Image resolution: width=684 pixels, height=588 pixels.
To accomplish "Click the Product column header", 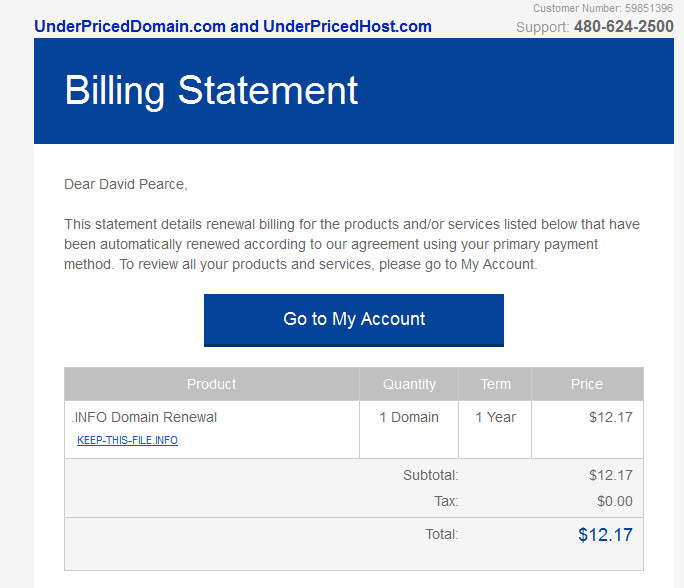I will 212,384.
